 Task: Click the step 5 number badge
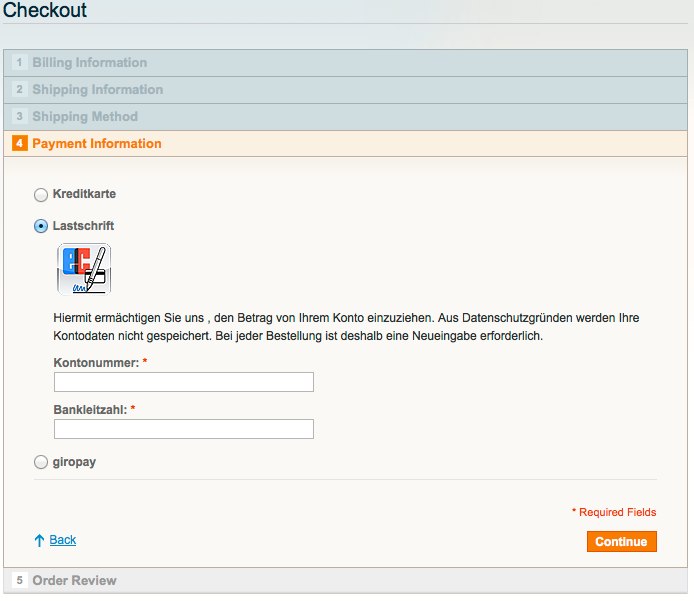pos(19,581)
